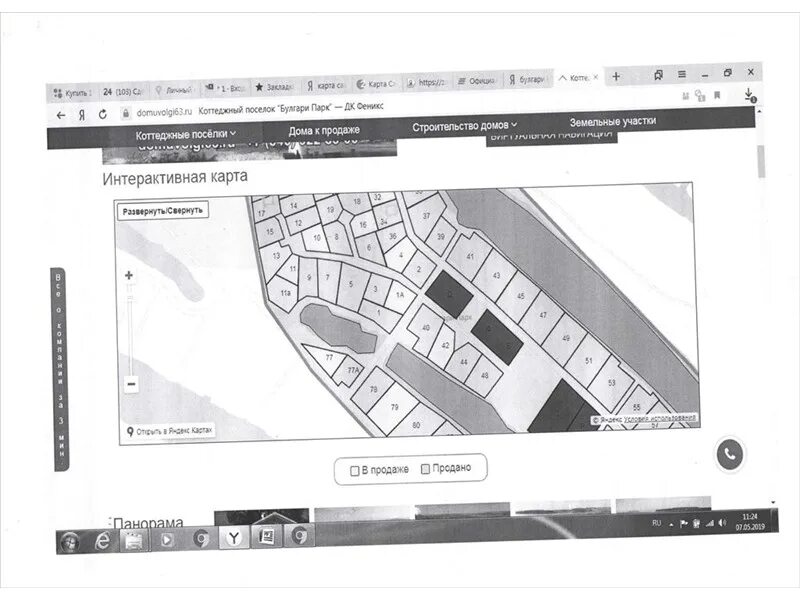This screenshot has width=800, height=600.
Task: Close the active Котте tab
Action: [595, 78]
